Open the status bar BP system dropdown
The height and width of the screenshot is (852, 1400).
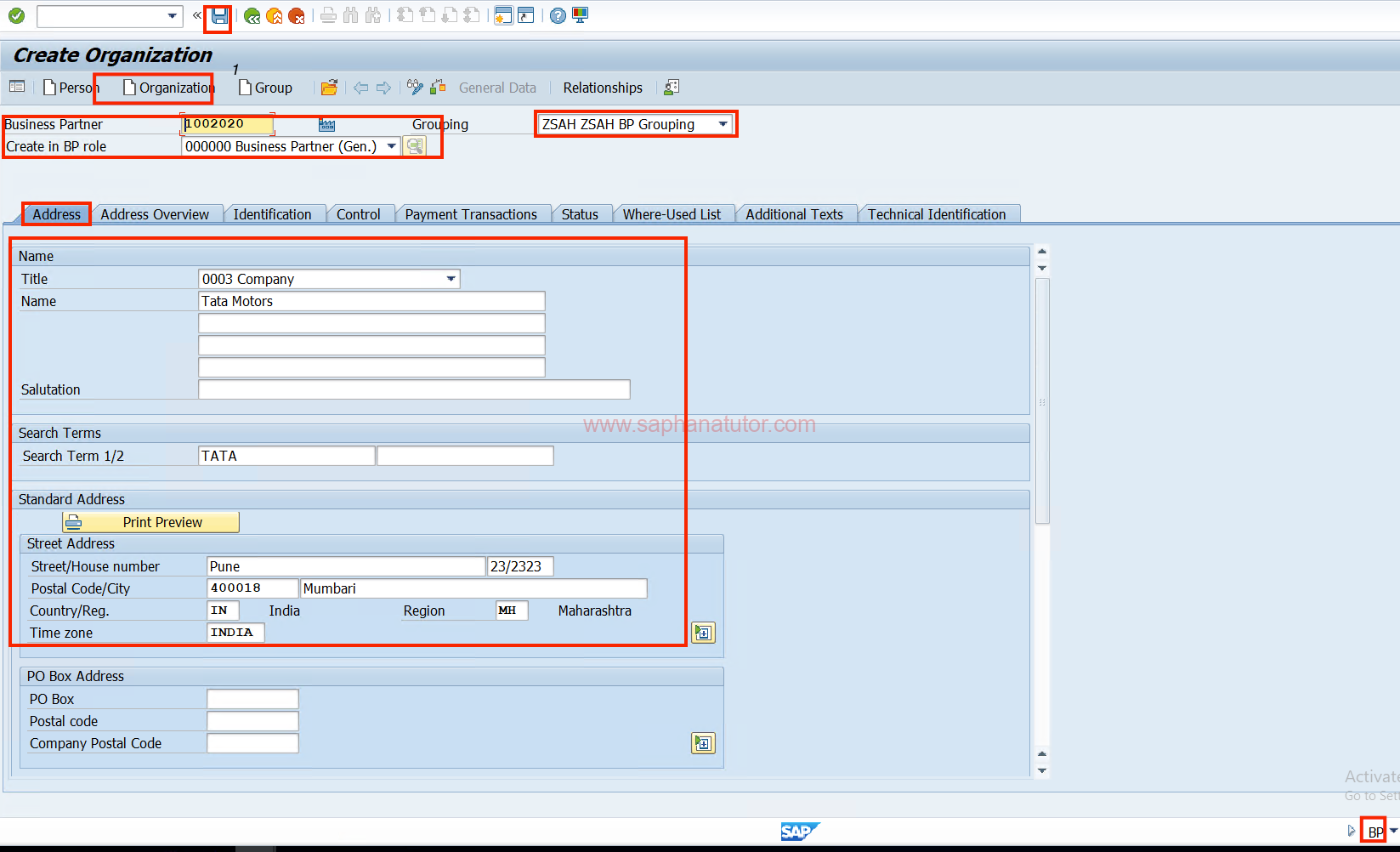pyautogui.click(x=1392, y=831)
